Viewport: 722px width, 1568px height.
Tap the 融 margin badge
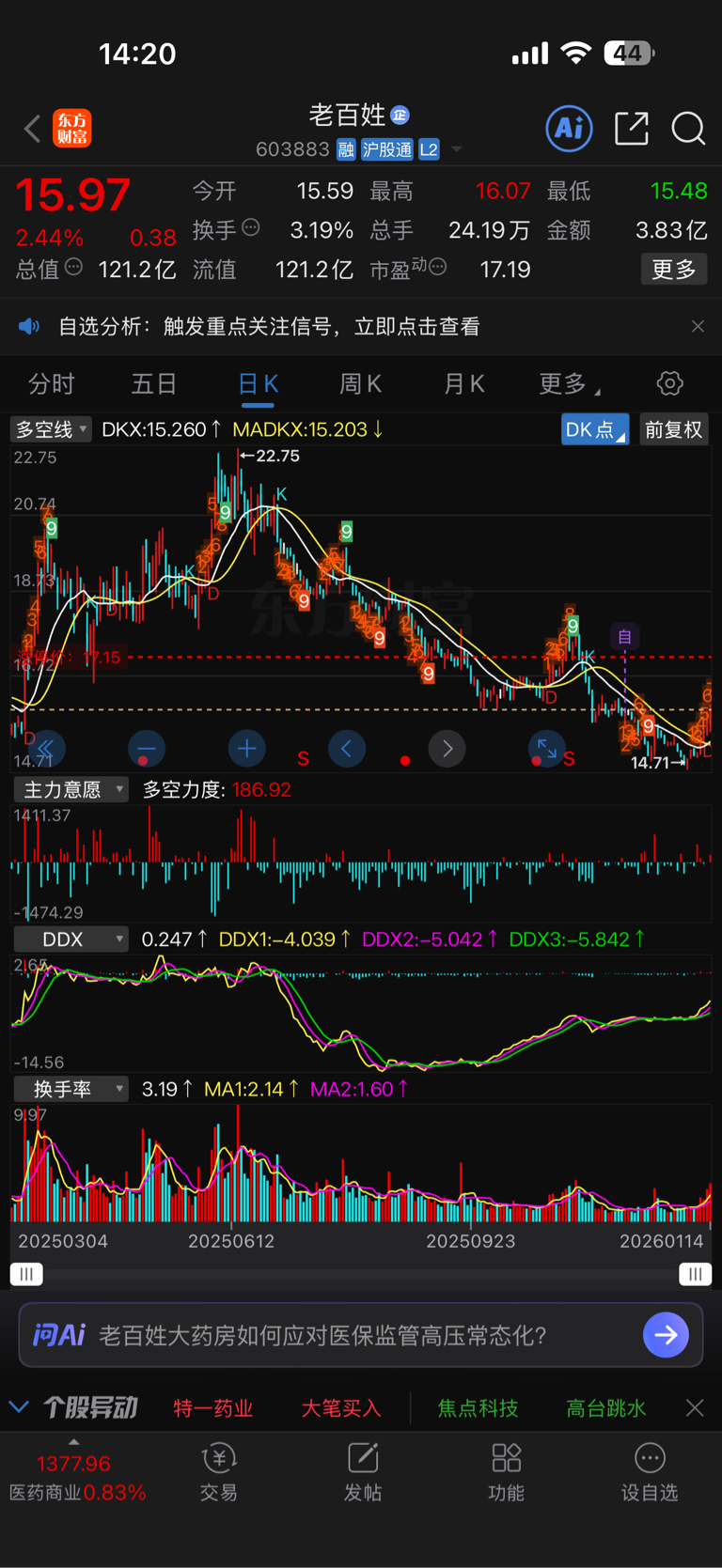coord(346,149)
